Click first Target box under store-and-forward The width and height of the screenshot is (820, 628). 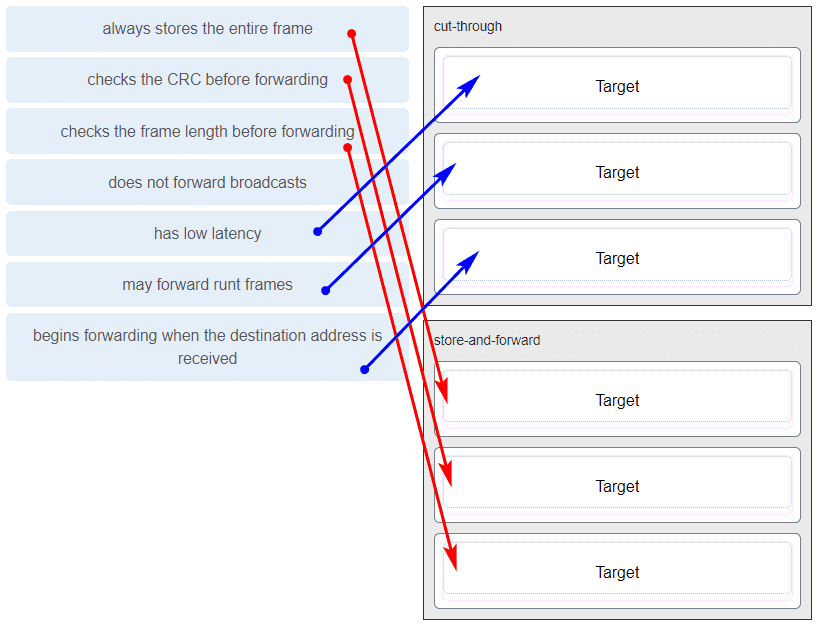click(x=617, y=399)
